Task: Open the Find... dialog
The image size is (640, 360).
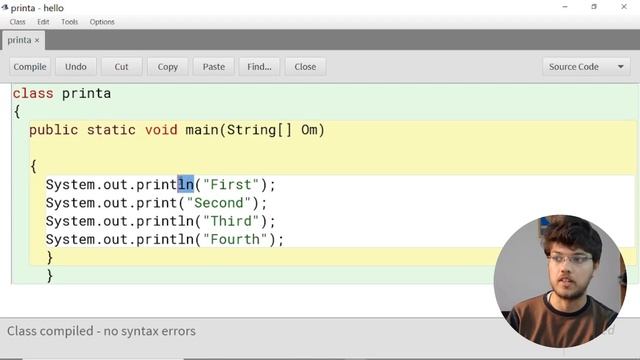Action: click(260, 67)
